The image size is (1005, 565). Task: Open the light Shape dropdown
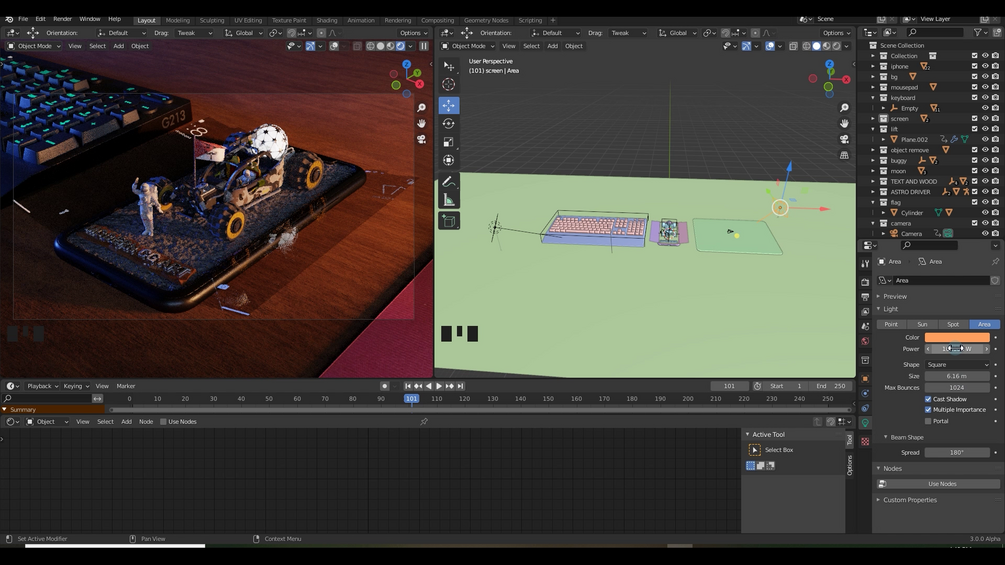957,364
